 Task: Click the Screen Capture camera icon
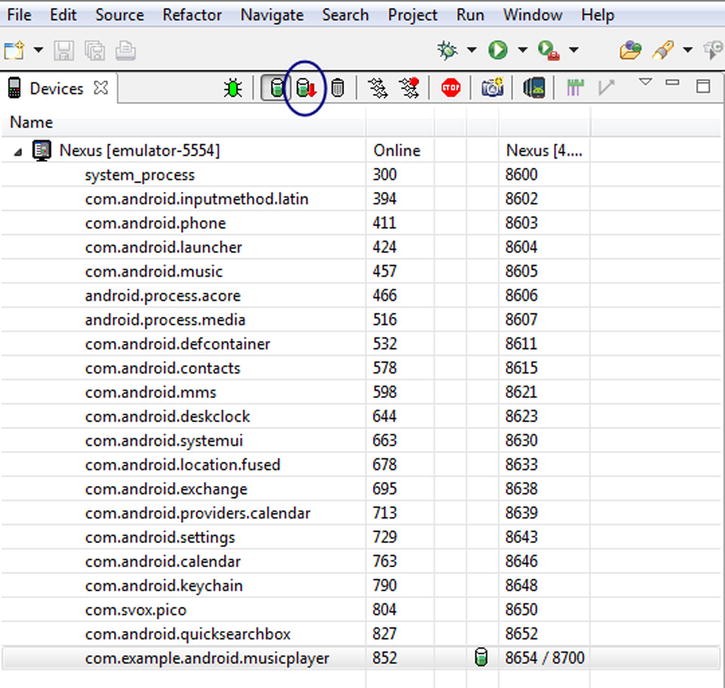[492, 87]
